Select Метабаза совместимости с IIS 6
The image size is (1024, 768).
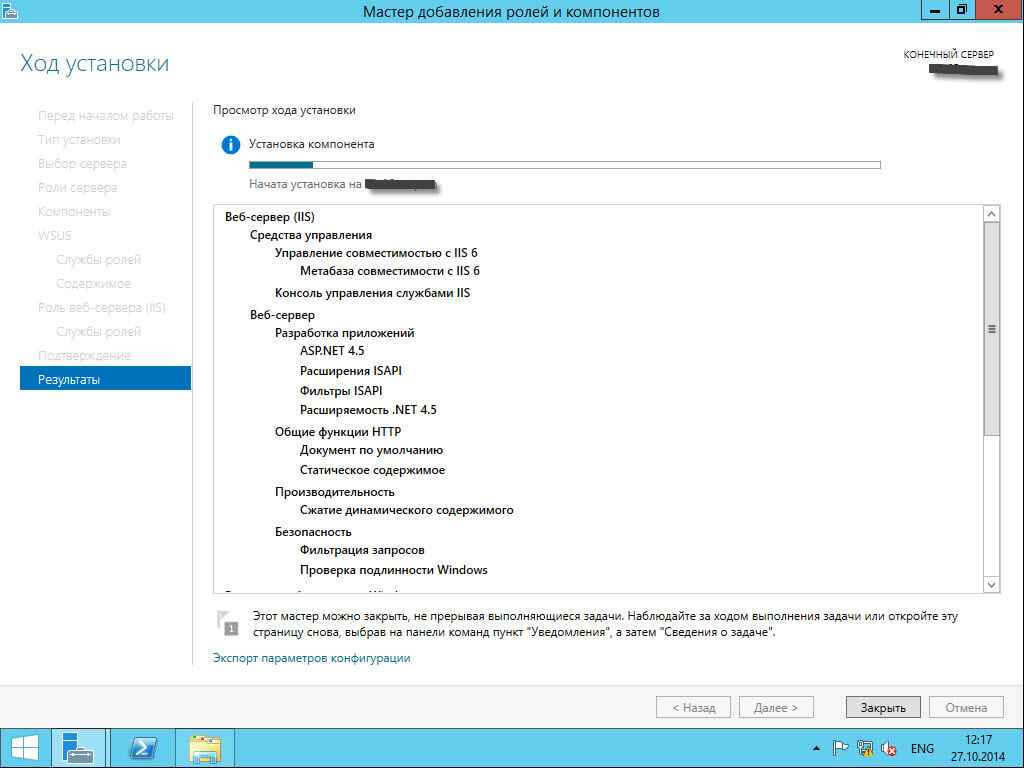(x=390, y=270)
